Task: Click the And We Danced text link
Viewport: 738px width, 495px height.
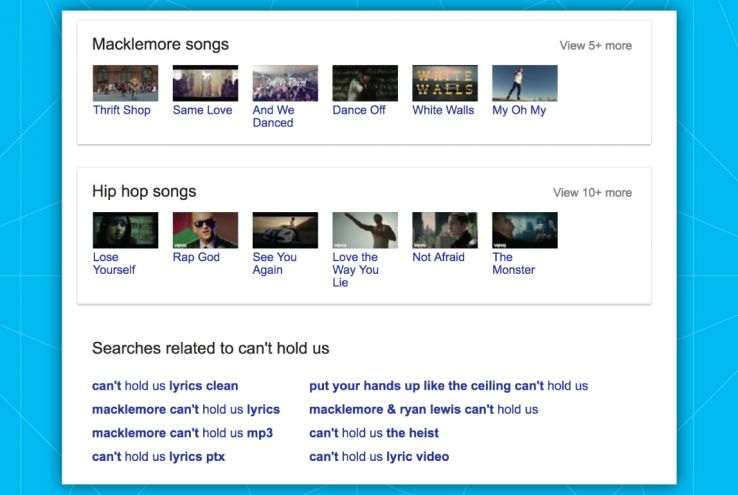Action: [273, 116]
